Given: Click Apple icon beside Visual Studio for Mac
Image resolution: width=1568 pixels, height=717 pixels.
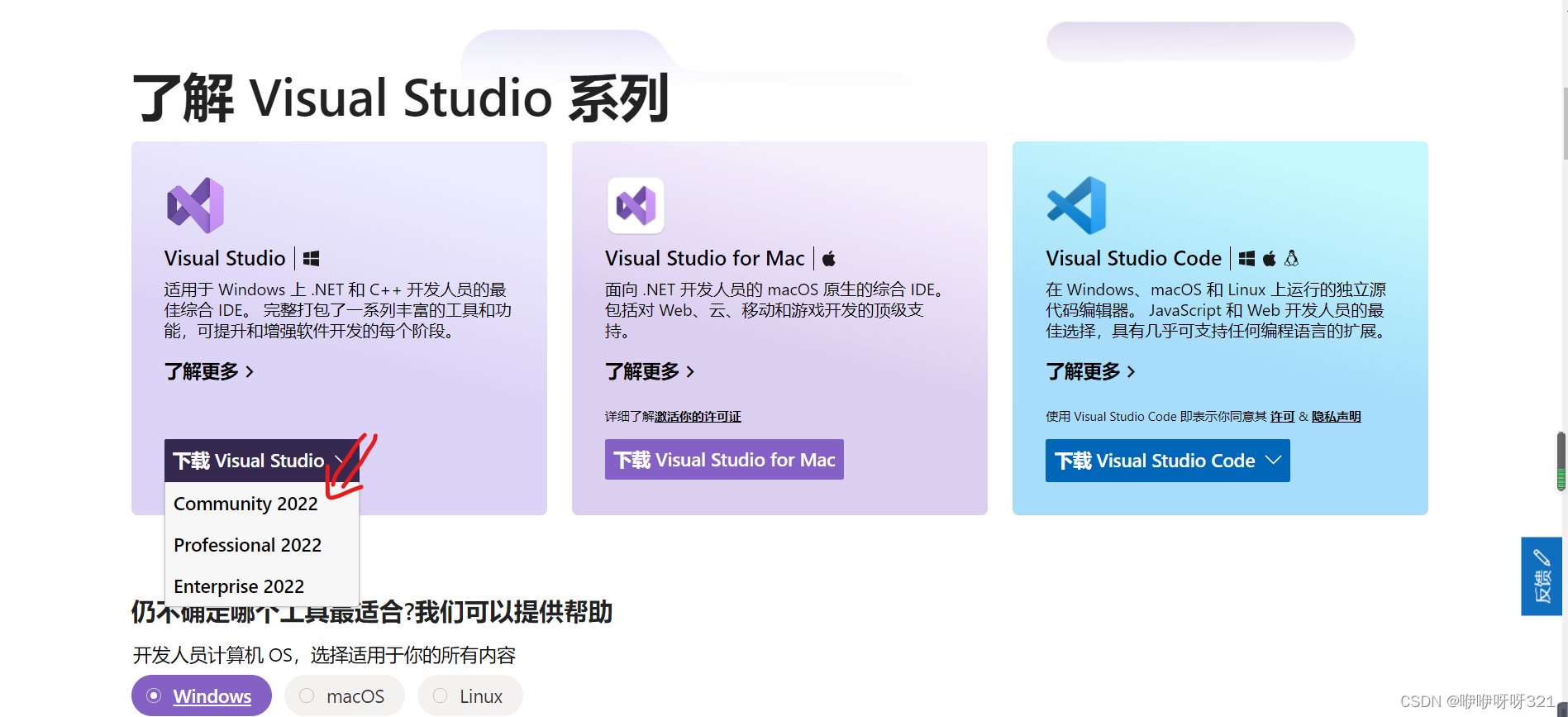Looking at the screenshot, I should coord(828,259).
